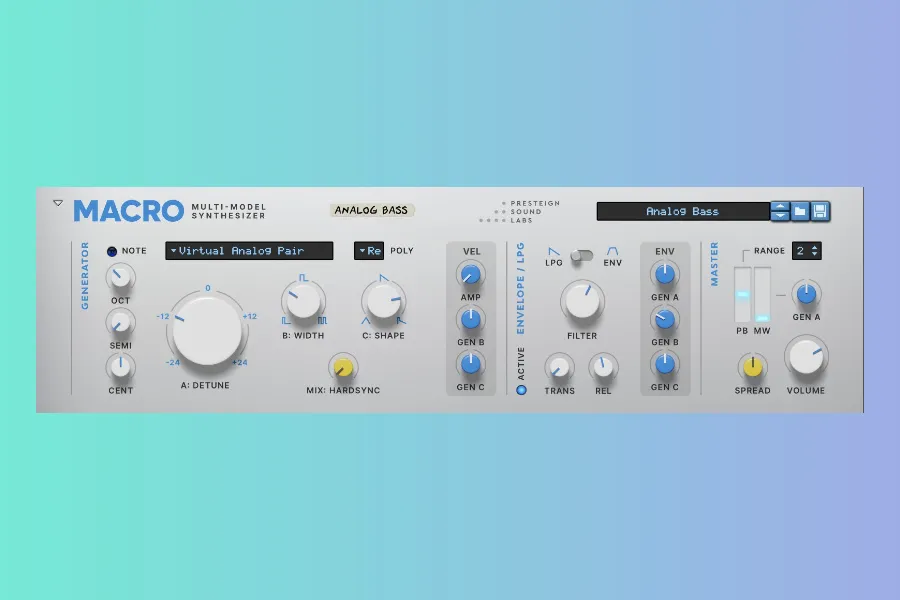Click the ANALOG BASS tape label
The height and width of the screenshot is (600, 900).
372,211
